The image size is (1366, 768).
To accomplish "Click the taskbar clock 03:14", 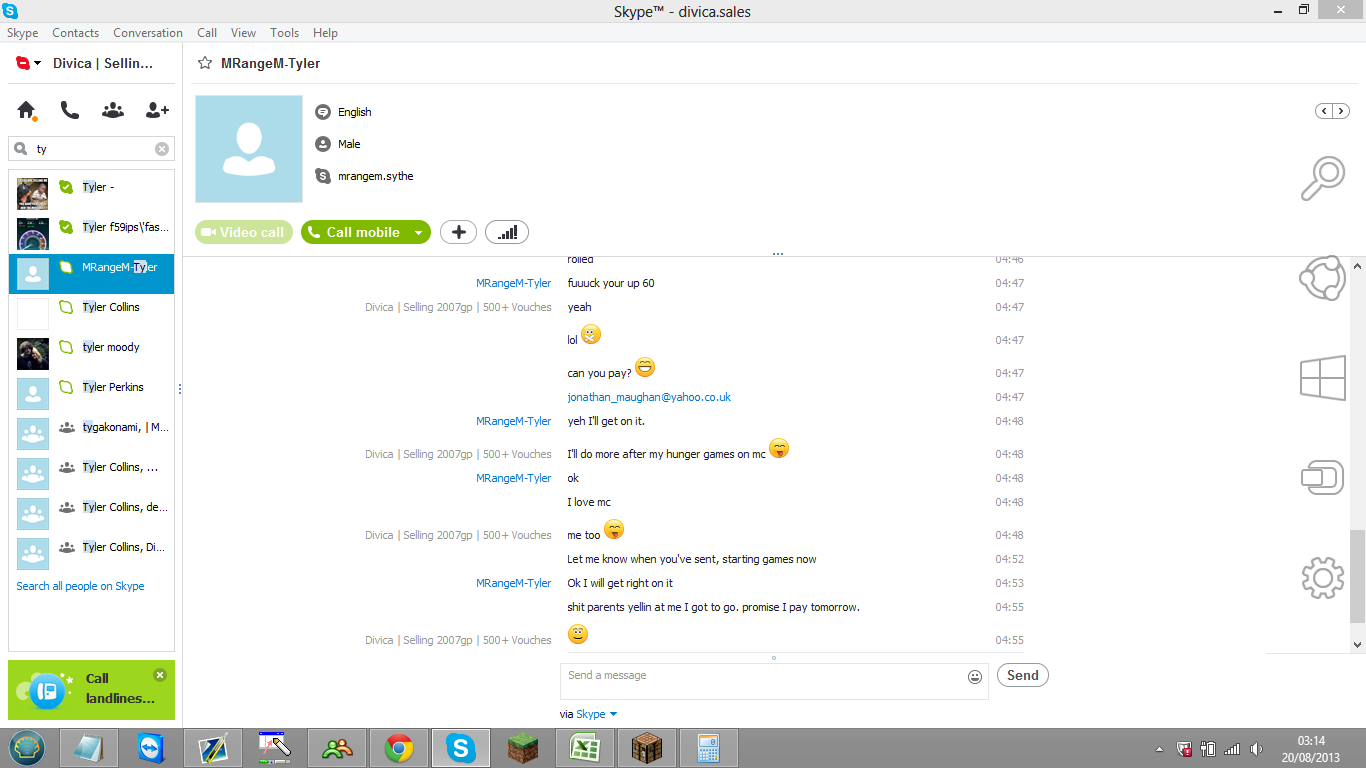I will [x=1311, y=741].
